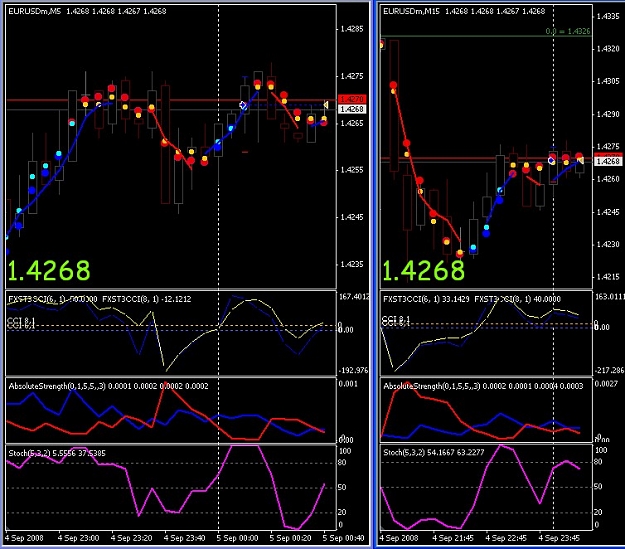Click the 50 level on M15 Stoch scale
The image size is (625, 549).
pos(598,487)
